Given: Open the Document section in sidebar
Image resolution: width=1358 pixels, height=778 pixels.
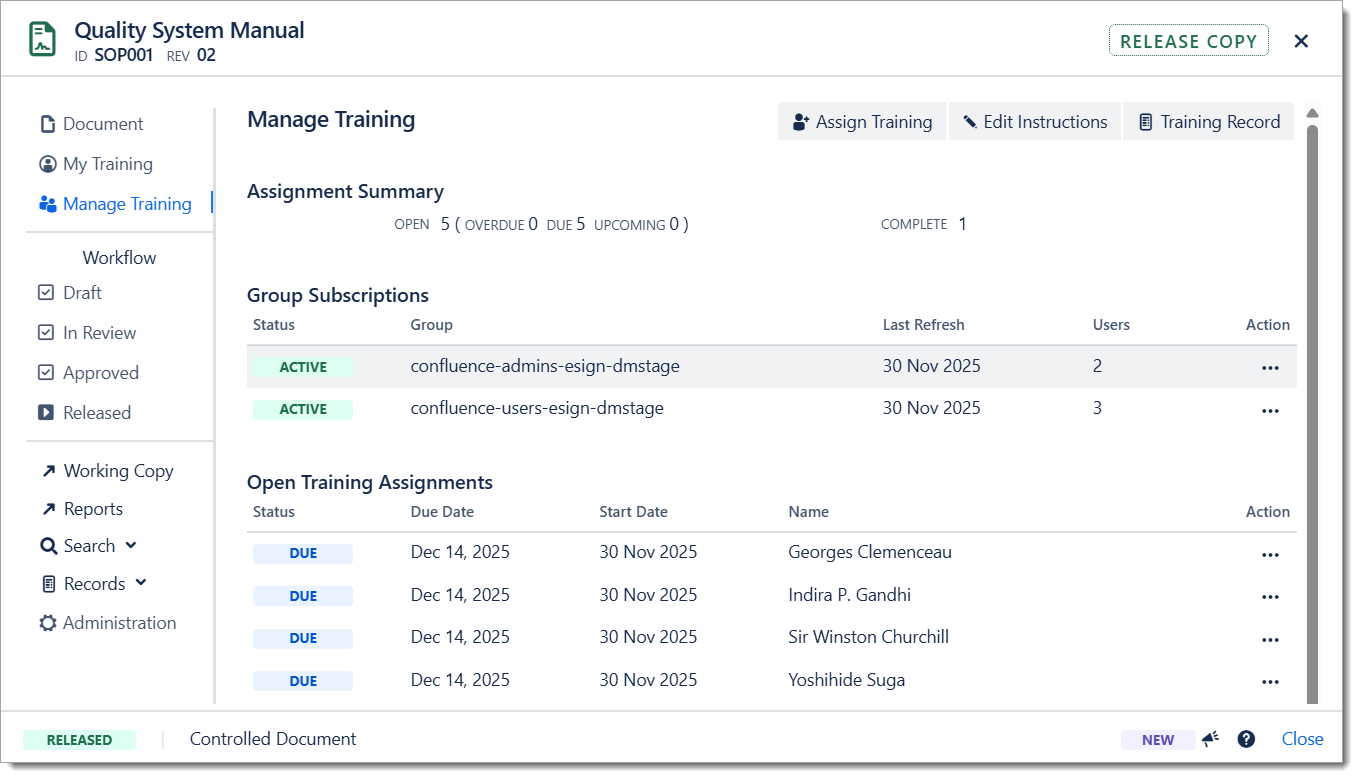Looking at the screenshot, I should tap(102, 124).
